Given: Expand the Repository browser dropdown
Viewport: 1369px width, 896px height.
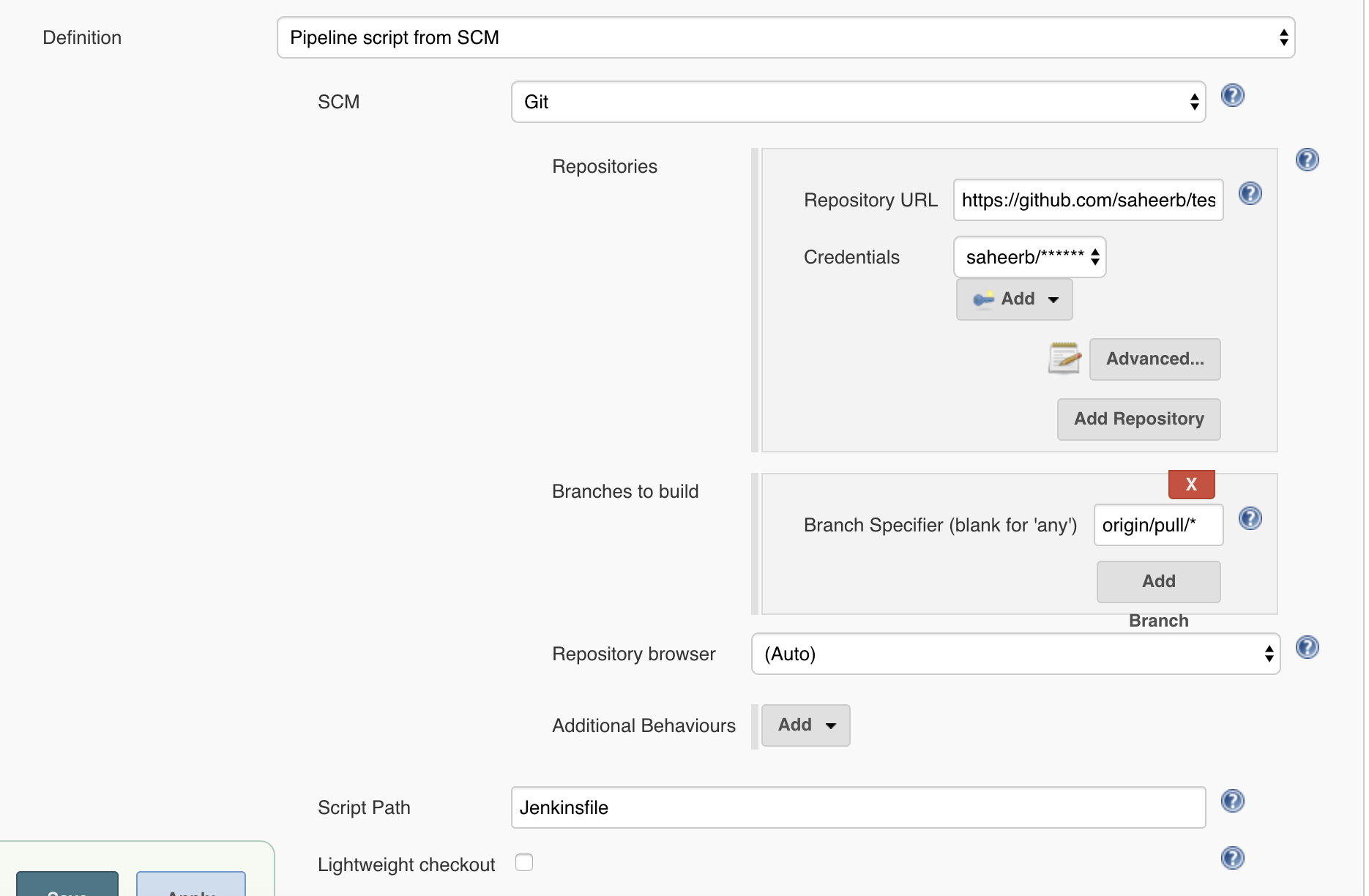Looking at the screenshot, I should [x=1015, y=654].
